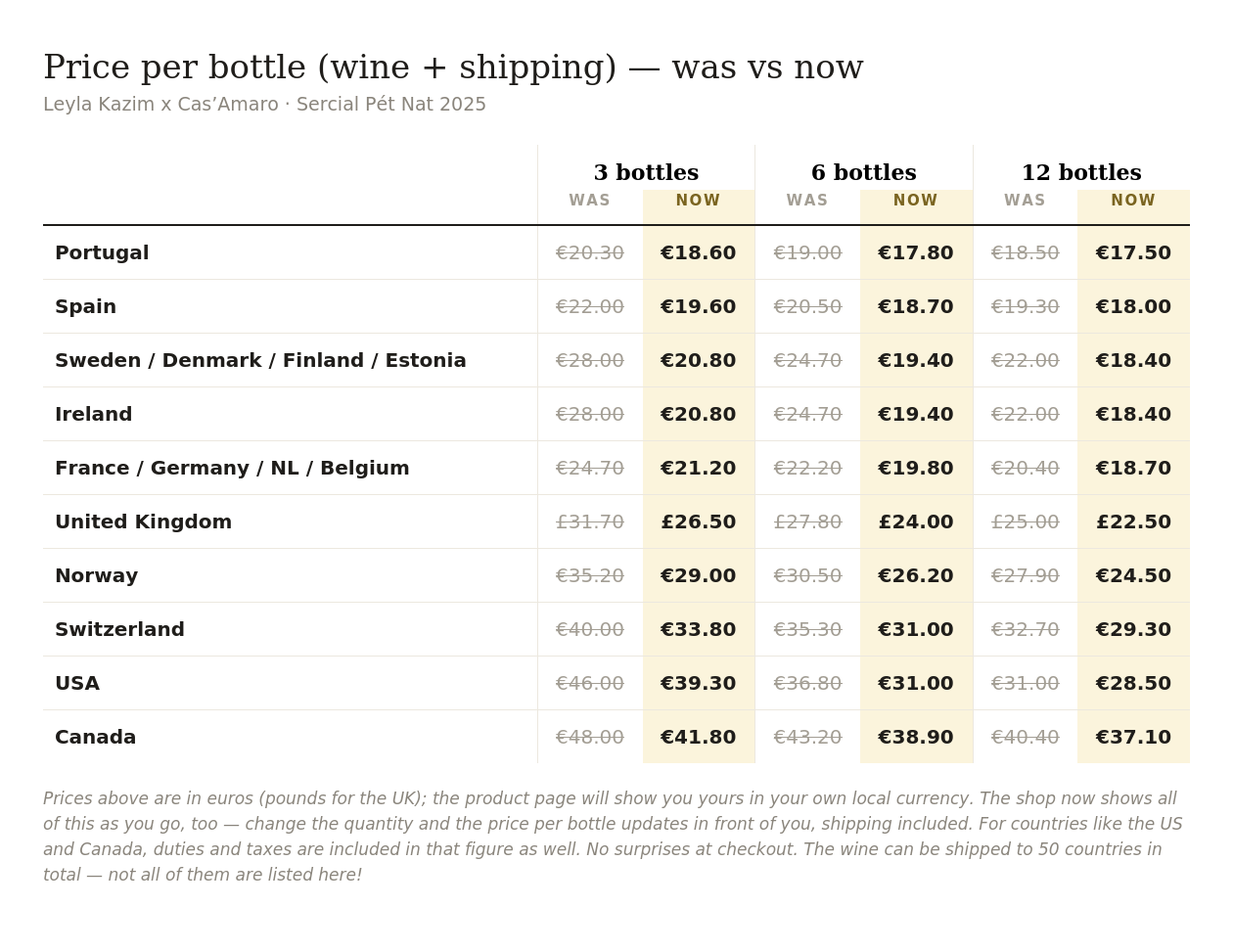1233x952 pixels.
Task: Select Spain's 3-bottle now price €19.60
Action: tap(698, 307)
